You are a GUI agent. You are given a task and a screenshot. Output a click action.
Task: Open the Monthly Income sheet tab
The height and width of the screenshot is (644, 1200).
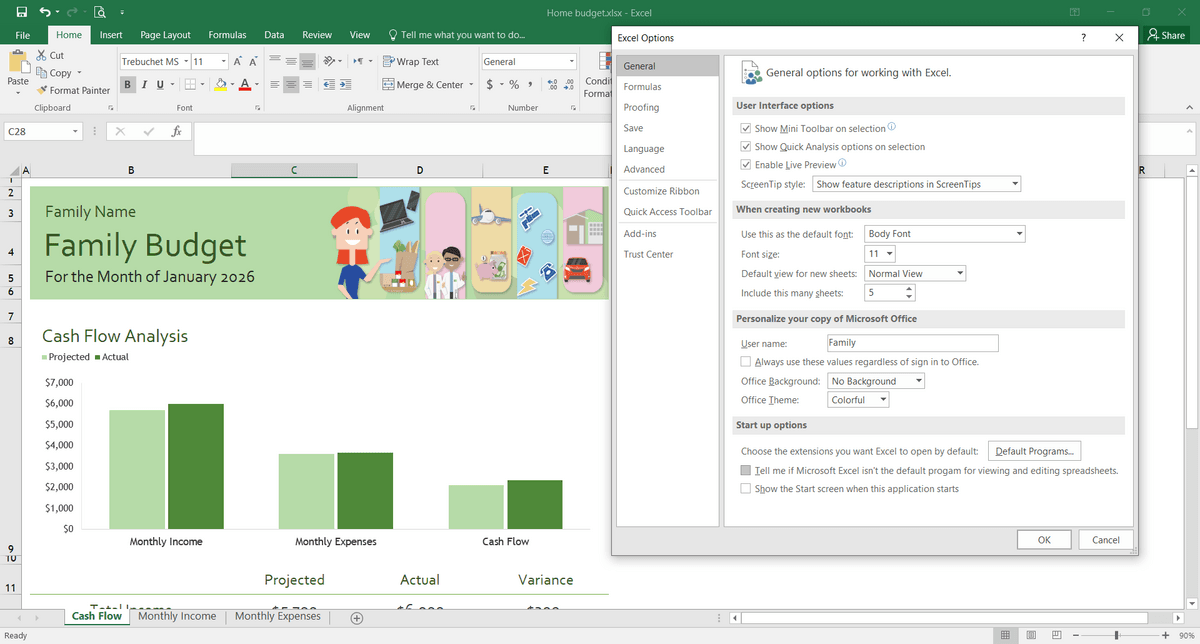click(x=177, y=616)
